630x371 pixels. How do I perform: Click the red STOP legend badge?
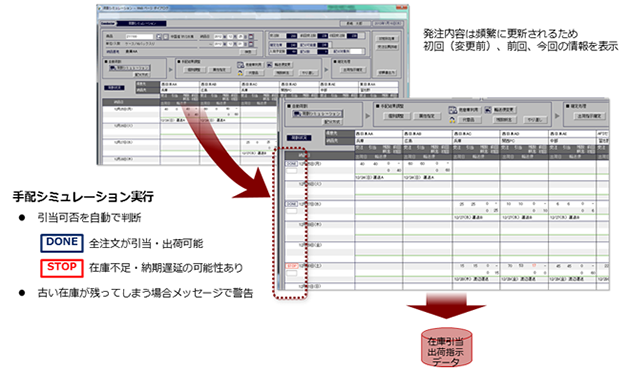coord(62,268)
